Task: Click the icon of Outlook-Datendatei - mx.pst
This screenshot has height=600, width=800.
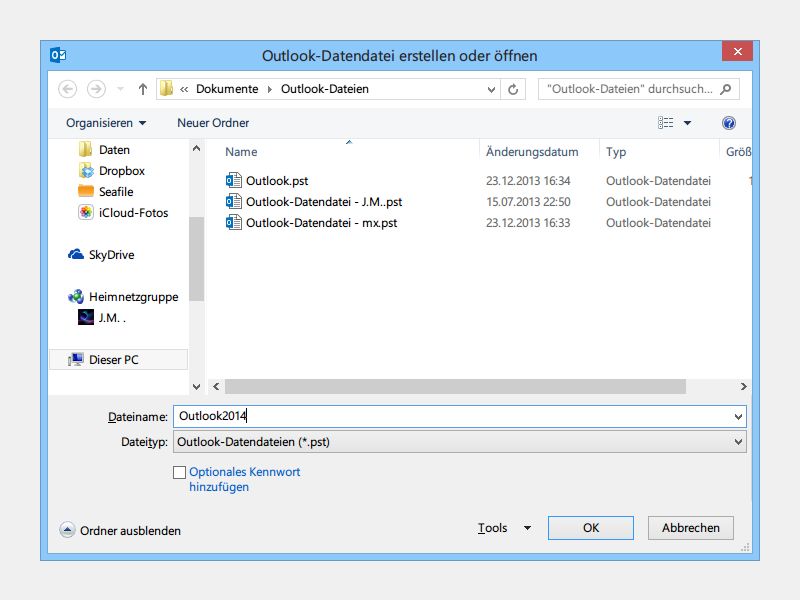Action: 233,222
